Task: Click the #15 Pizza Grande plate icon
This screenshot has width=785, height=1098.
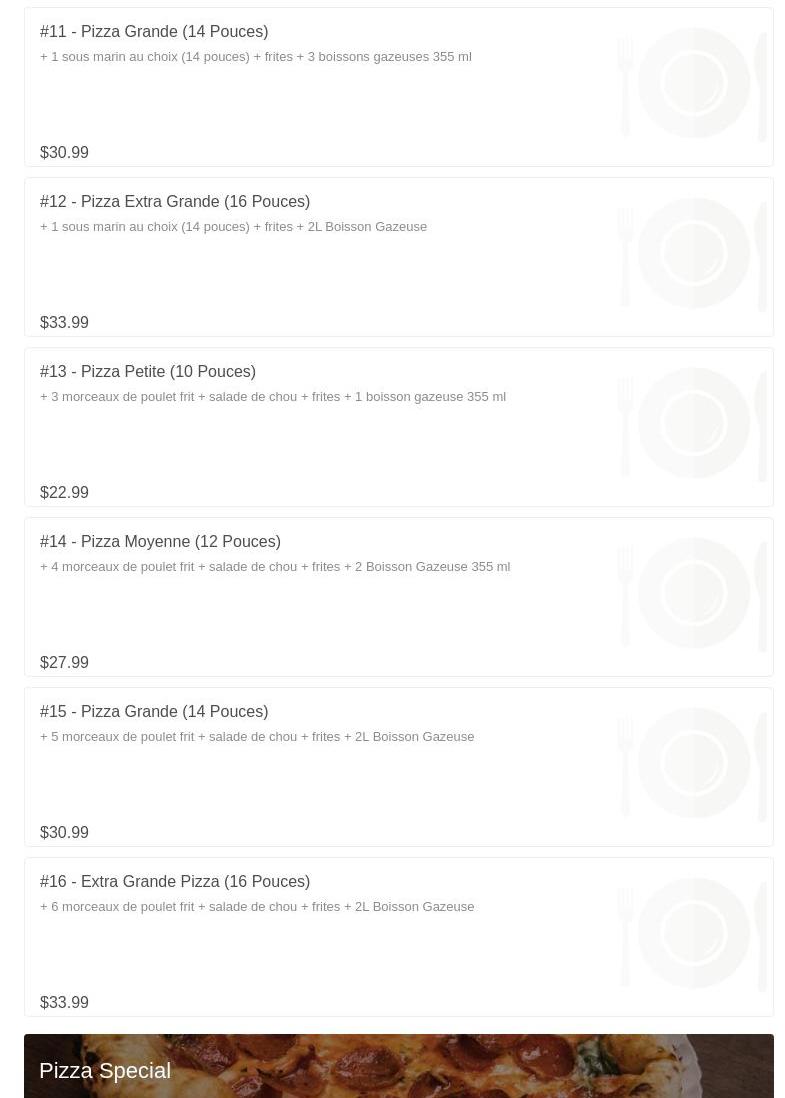Action: click(693, 763)
